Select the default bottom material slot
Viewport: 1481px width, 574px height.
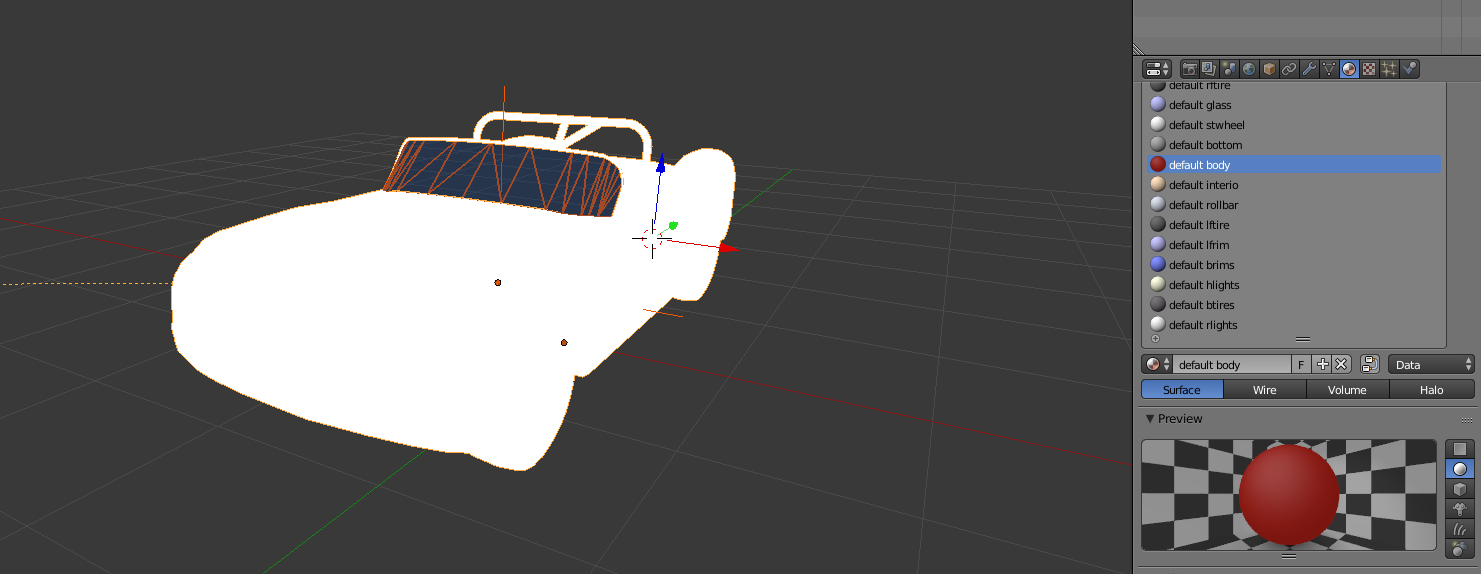(1294, 145)
